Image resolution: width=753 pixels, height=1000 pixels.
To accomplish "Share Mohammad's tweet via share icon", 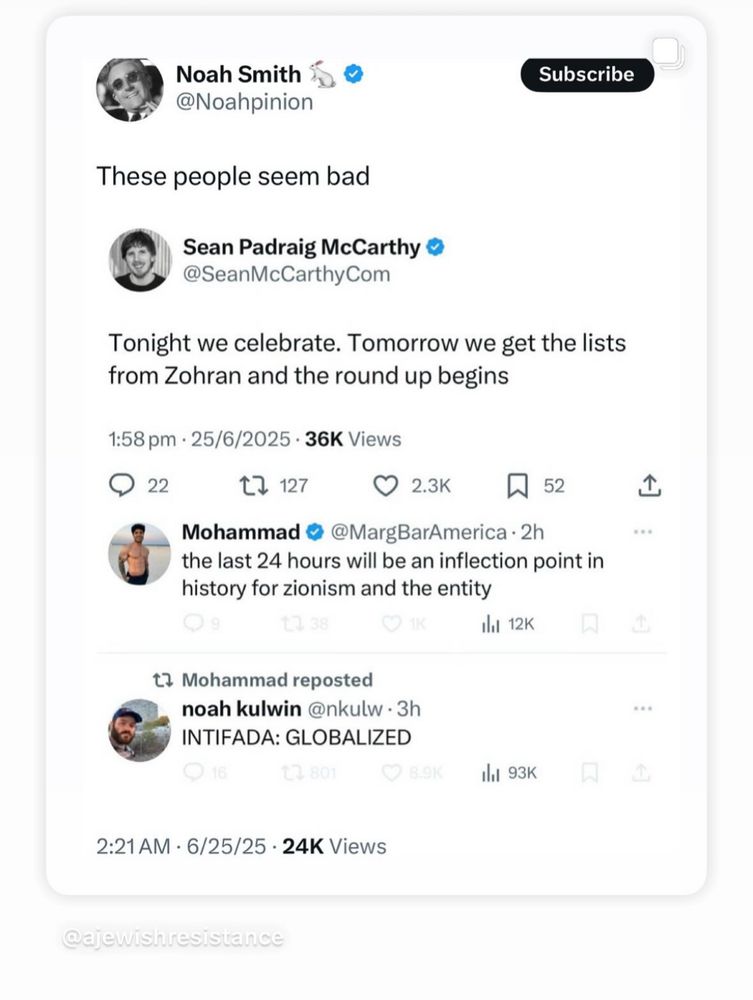I will (641, 623).
